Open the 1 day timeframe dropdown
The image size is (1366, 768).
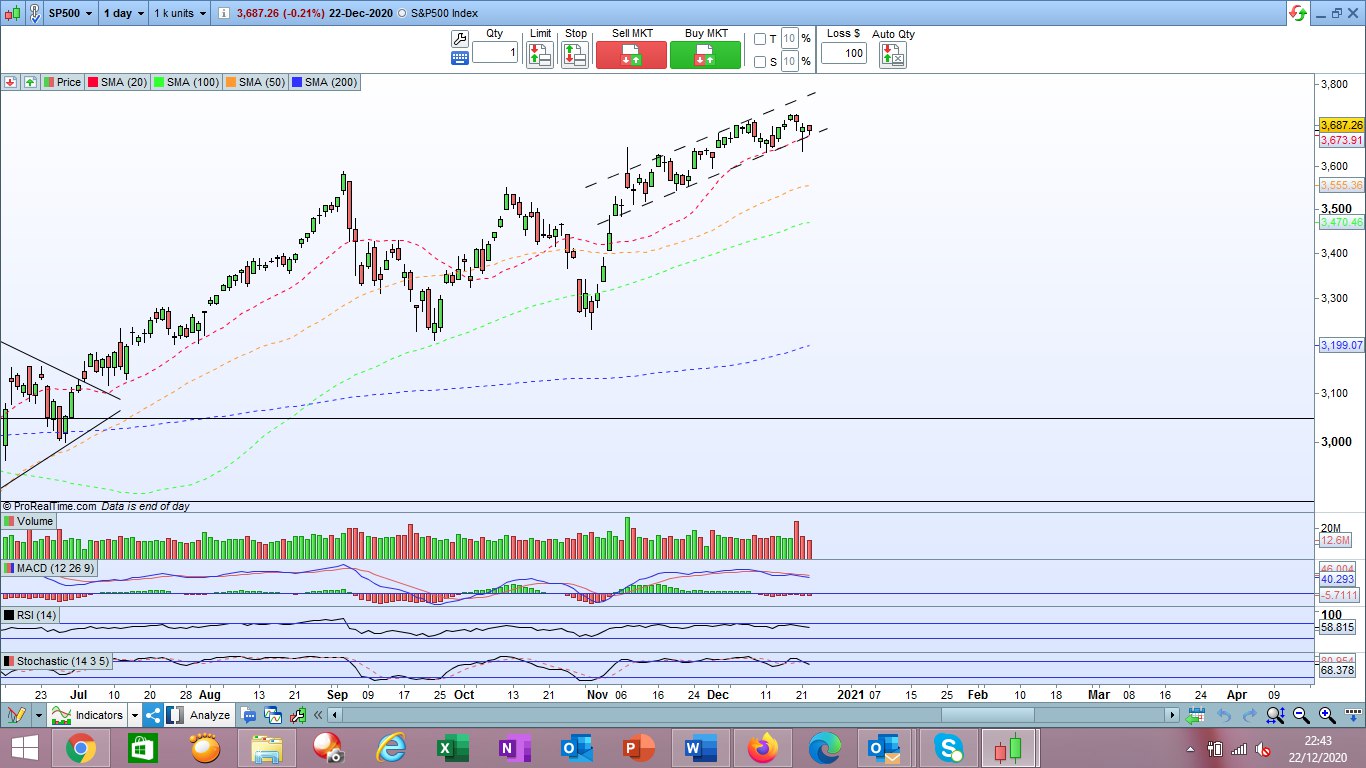125,14
